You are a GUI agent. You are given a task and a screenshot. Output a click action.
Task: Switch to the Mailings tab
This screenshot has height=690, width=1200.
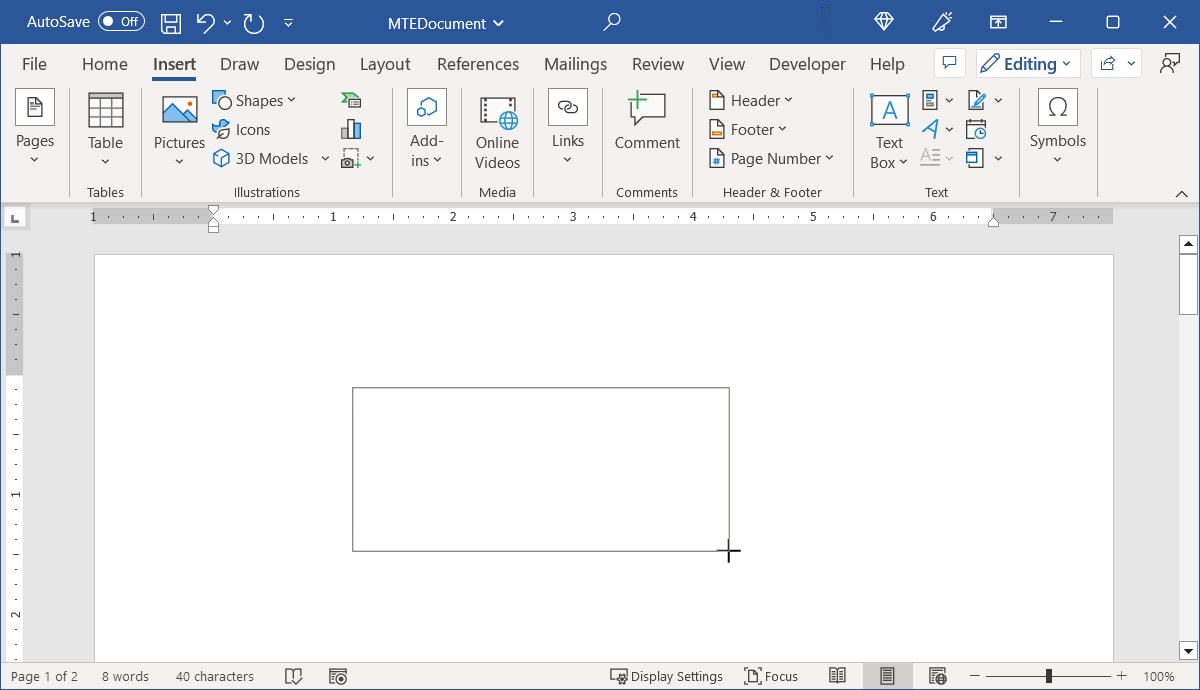[575, 64]
